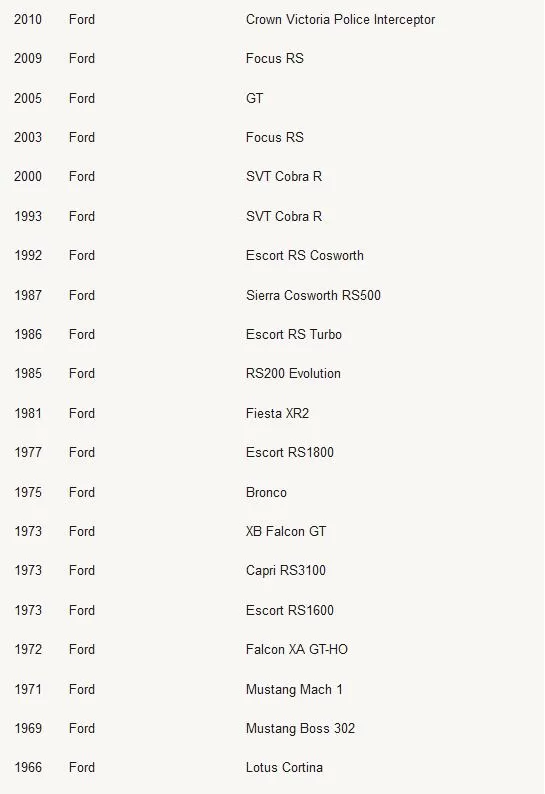Select Mustang Boss 302
Screen dimensions: 545x794
coord(300,728)
